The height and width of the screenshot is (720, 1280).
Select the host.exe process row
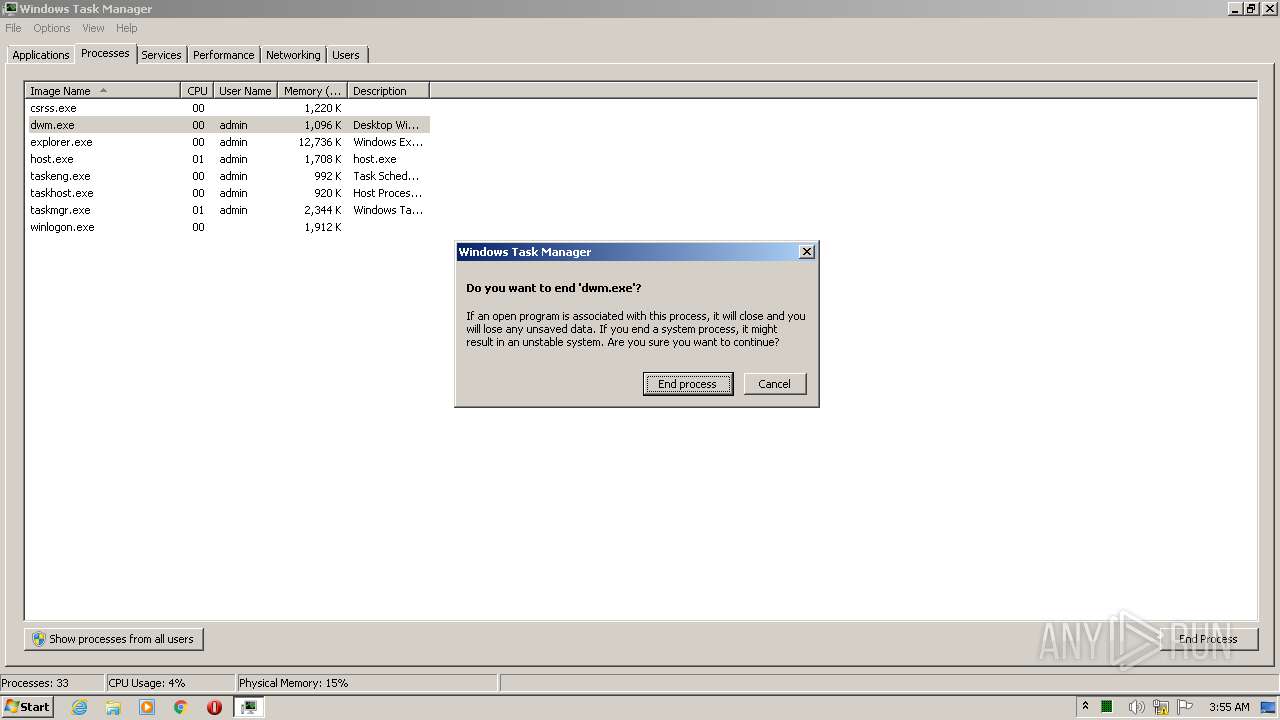(x=227, y=159)
